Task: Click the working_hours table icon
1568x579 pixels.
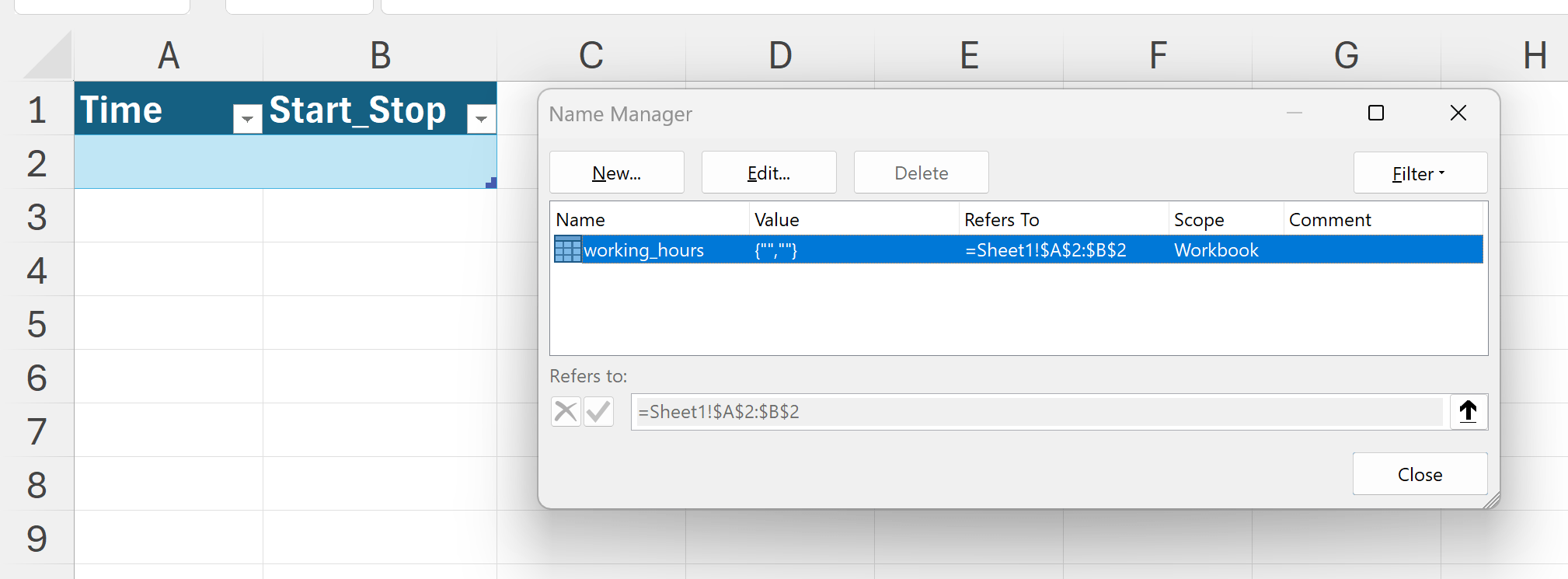Action: click(567, 249)
